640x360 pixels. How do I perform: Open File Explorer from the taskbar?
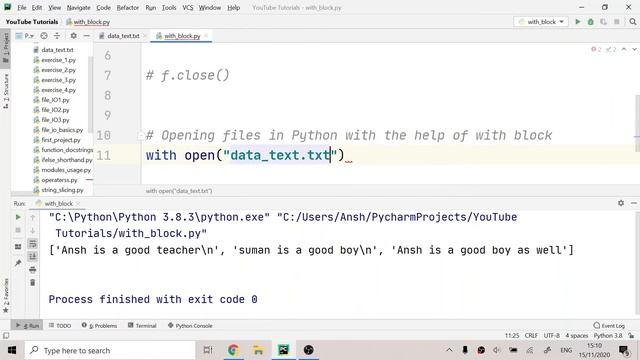click(x=258, y=350)
